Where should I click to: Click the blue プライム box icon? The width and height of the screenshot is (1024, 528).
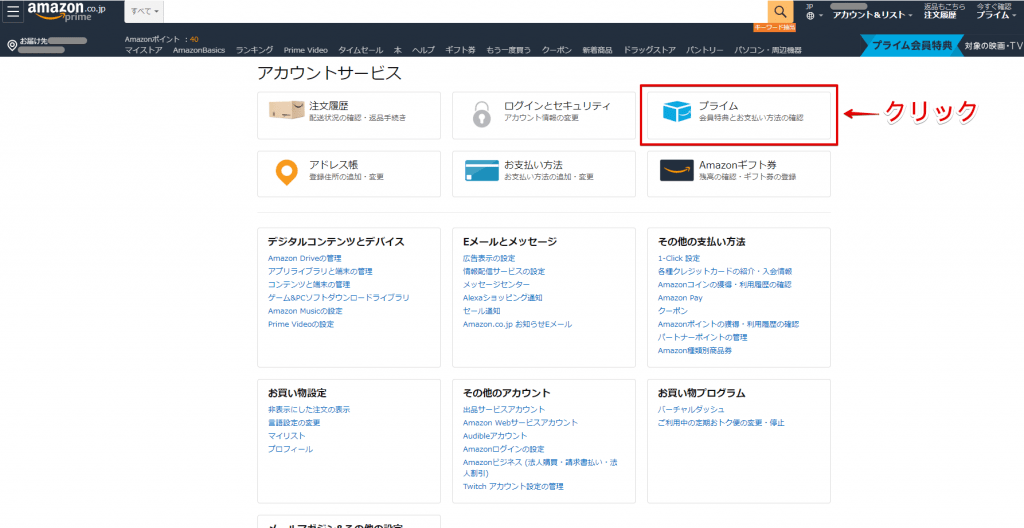point(677,111)
